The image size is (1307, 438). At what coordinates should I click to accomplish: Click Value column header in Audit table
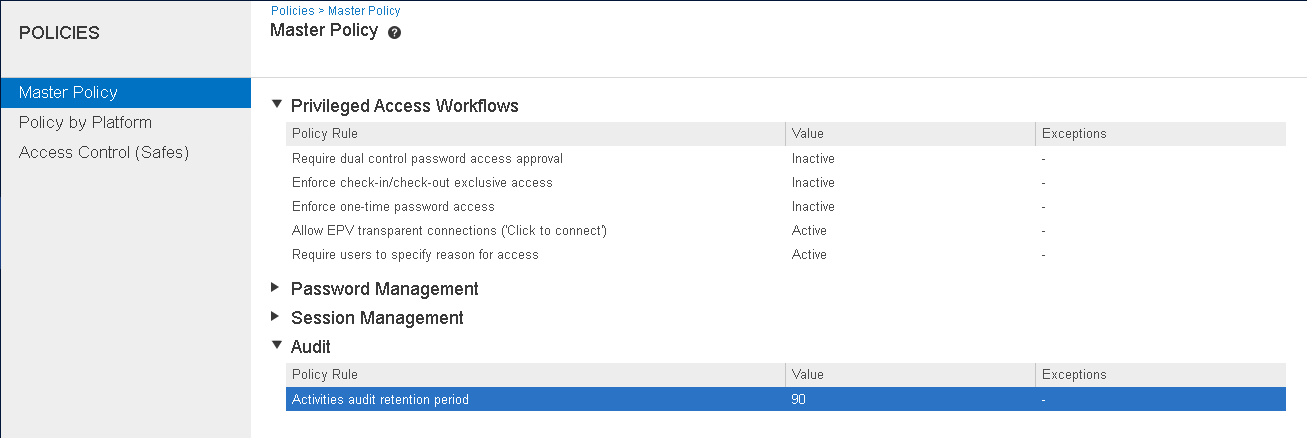pos(910,375)
